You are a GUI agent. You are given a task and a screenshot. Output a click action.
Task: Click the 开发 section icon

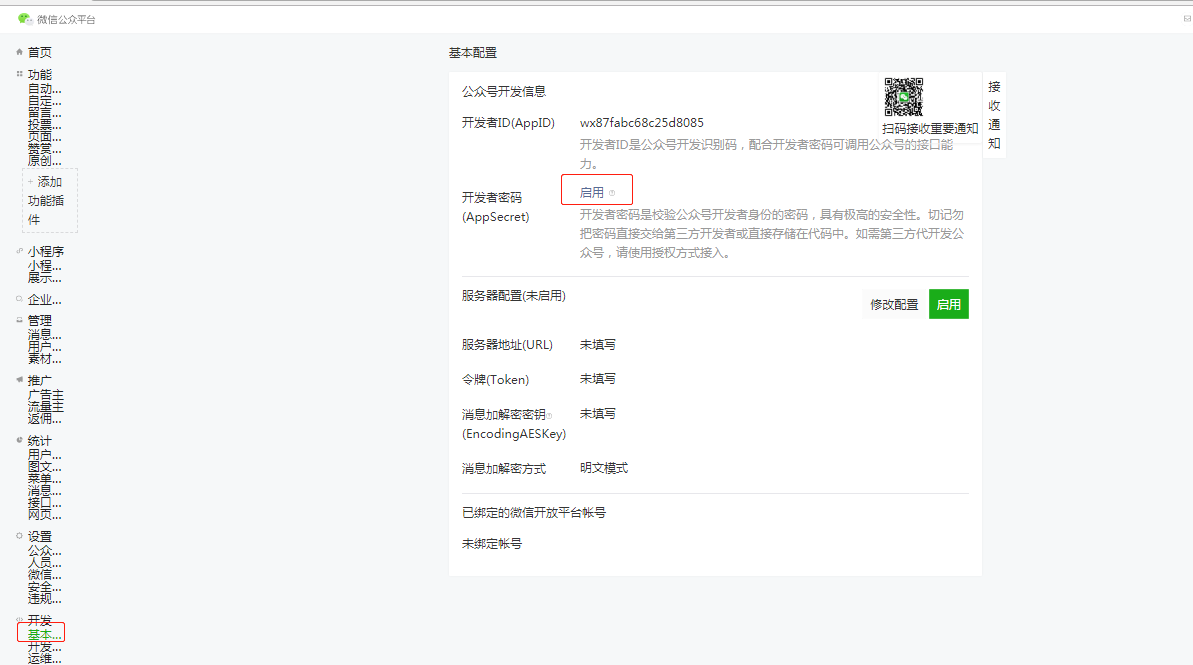pos(18,619)
